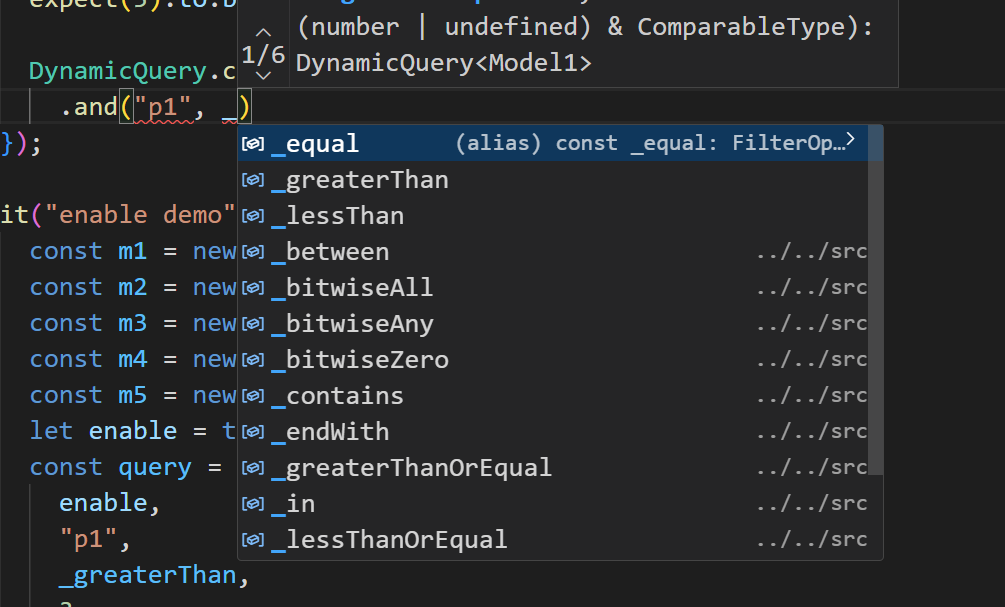Show previous signature overload with up chevron
1005x607 pixels.
(263, 32)
